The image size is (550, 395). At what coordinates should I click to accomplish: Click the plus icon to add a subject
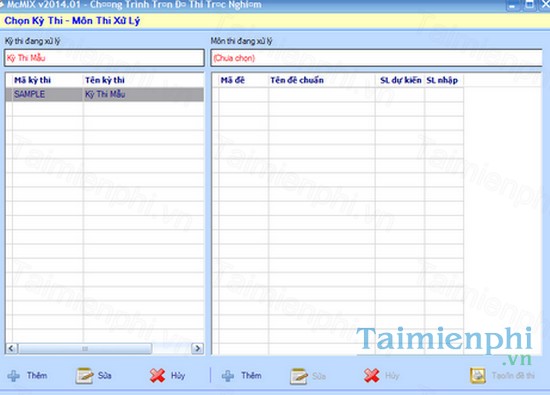(228, 376)
